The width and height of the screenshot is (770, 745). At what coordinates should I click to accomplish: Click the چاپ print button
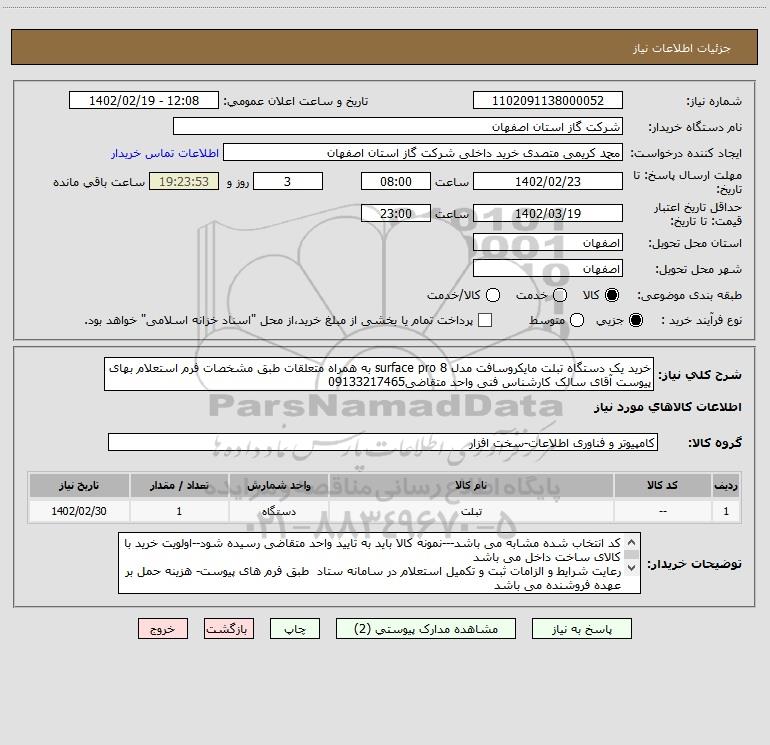[295, 629]
